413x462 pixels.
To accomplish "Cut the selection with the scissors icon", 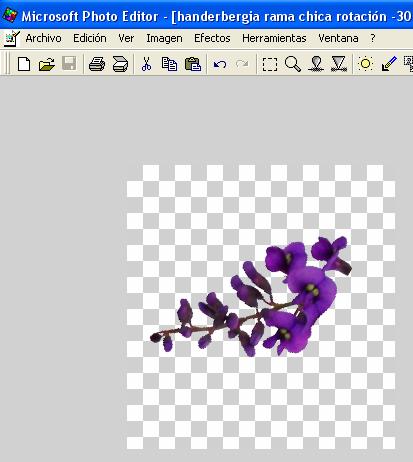I will (146, 64).
